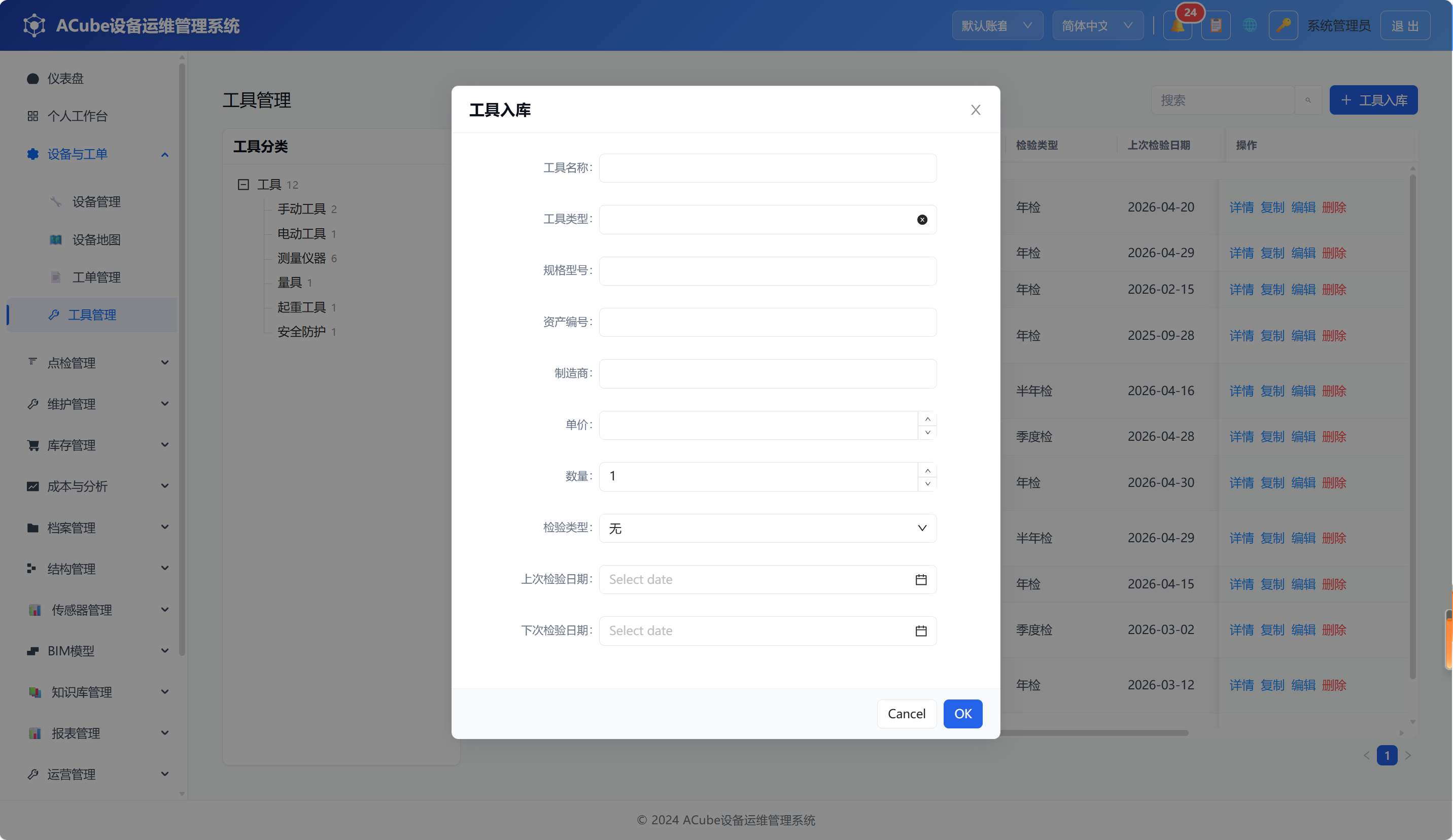
Task: Click the 库存管理 cart icon
Action: (x=33, y=445)
